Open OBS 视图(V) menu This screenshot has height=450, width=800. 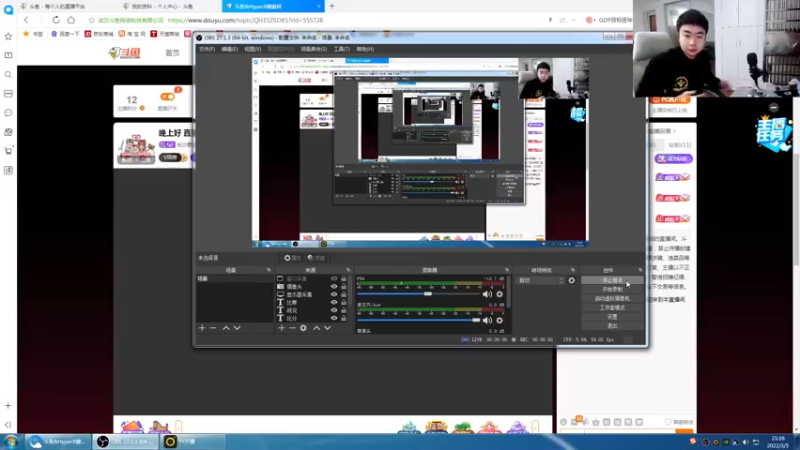(x=253, y=49)
